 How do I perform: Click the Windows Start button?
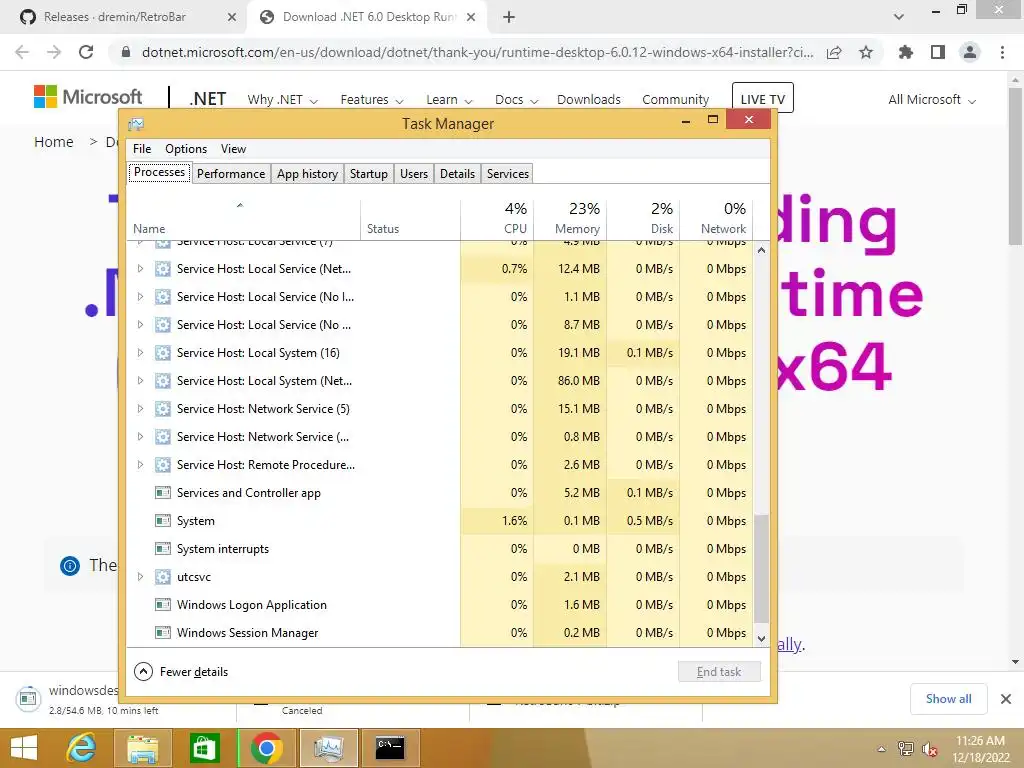(x=24, y=748)
